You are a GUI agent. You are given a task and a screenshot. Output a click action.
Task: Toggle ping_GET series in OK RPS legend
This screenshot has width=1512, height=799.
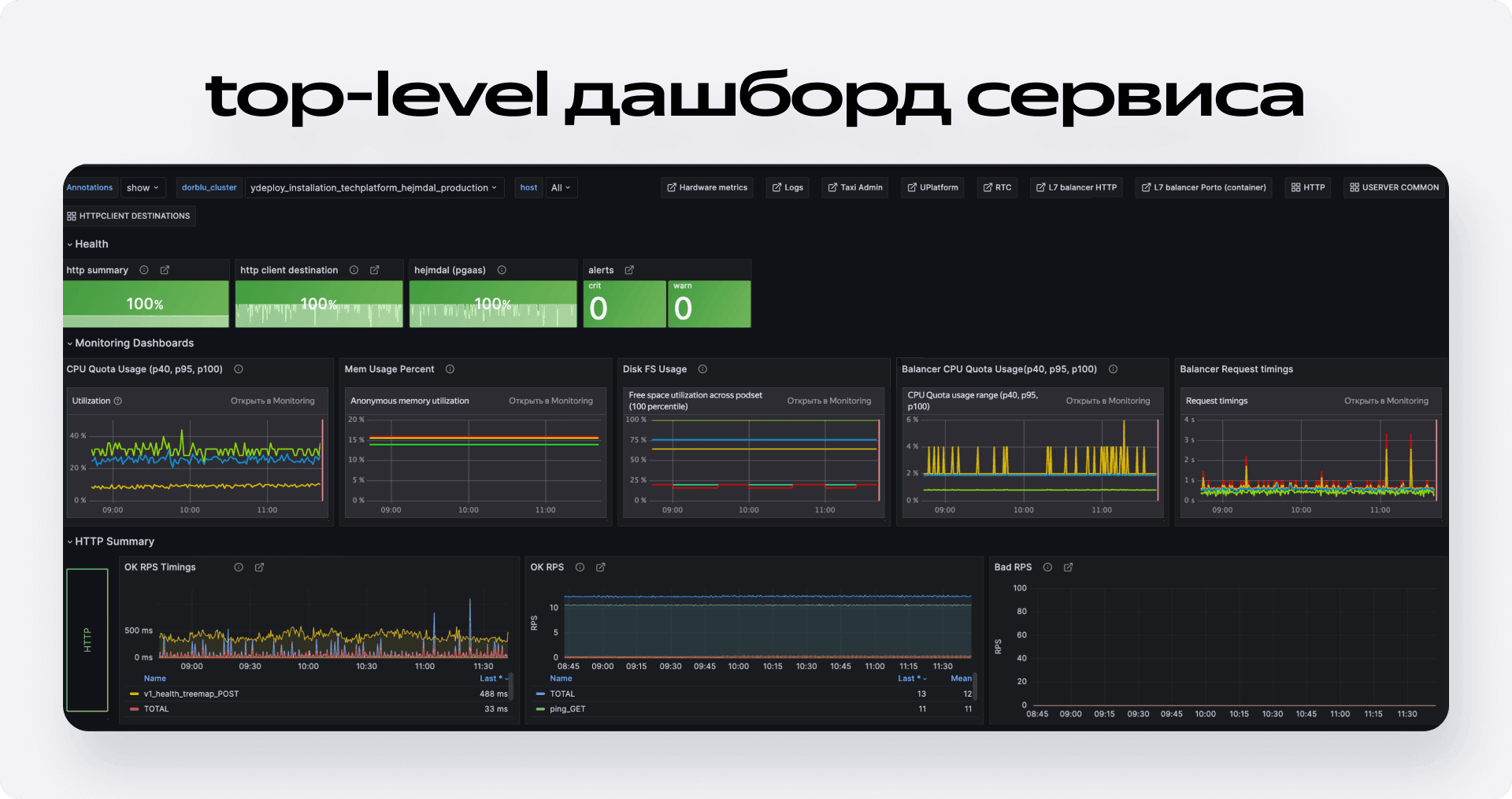click(x=567, y=709)
